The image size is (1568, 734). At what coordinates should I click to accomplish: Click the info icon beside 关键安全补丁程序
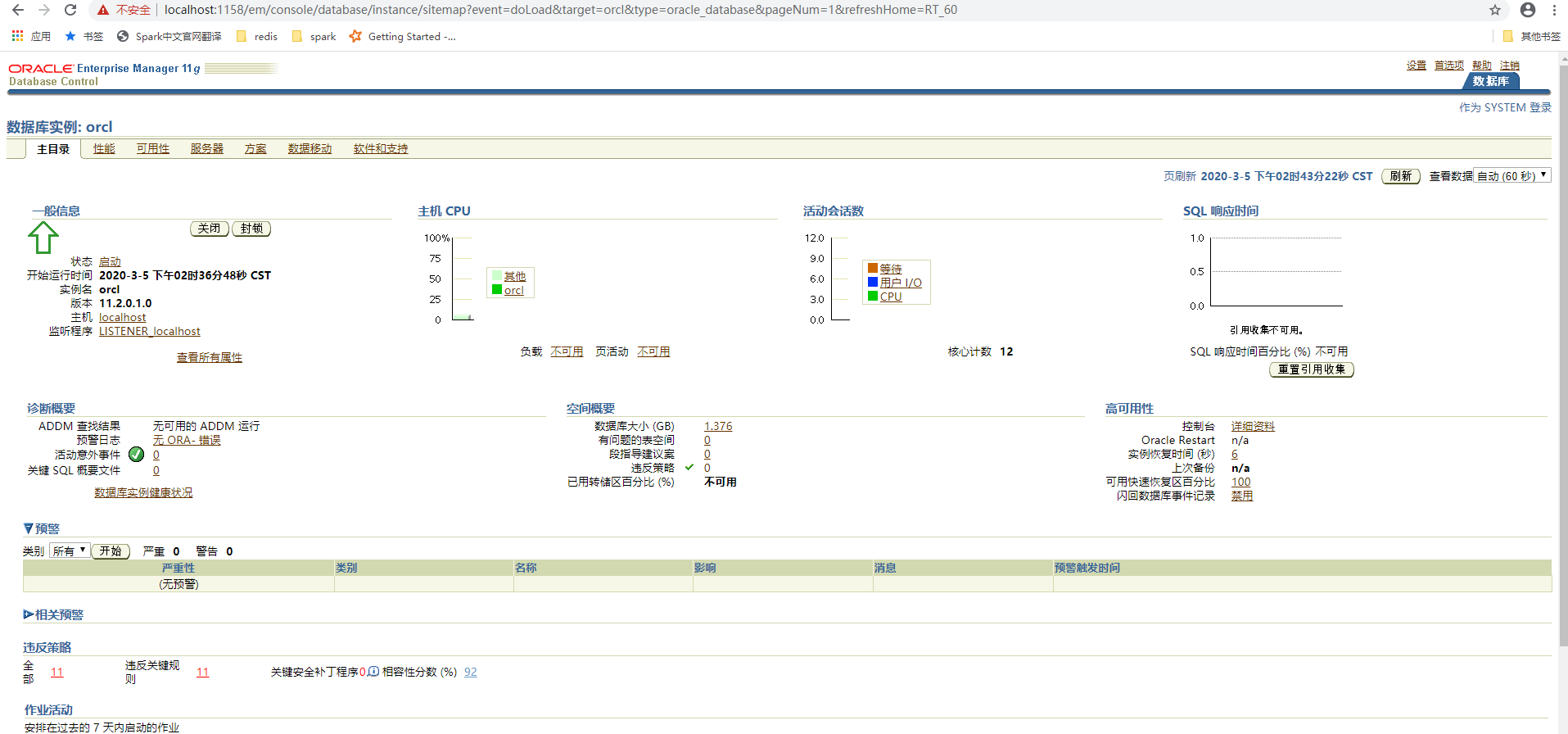point(373,672)
